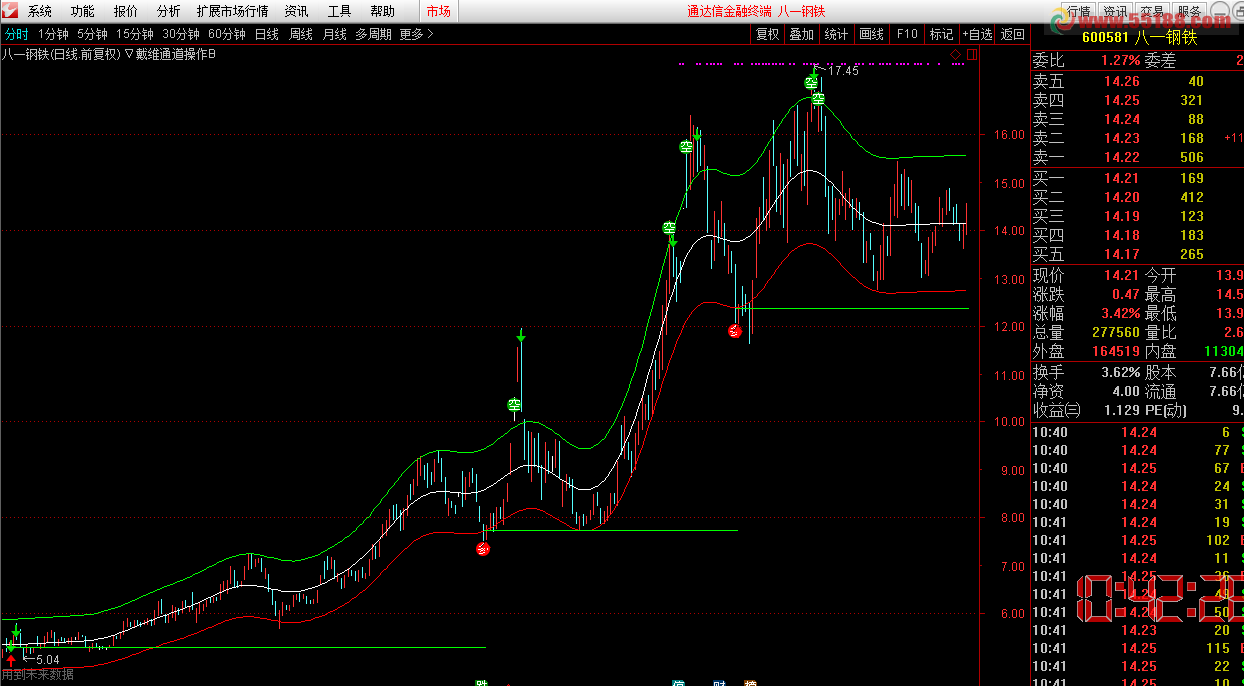The image size is (1244, 686).
Task: Select the 60分钟 period
Action: click(227, 34)
